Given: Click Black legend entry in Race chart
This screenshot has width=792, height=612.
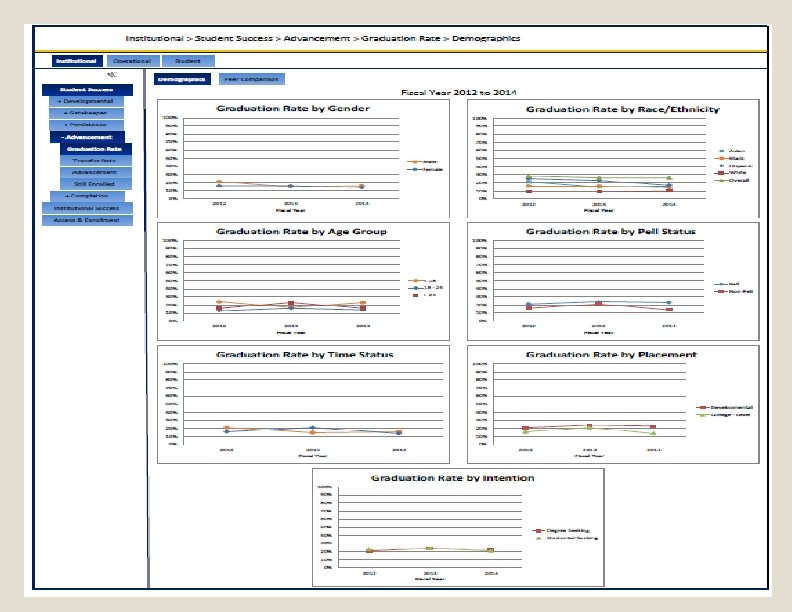Looking at the screenshot, I should [730, 159].
